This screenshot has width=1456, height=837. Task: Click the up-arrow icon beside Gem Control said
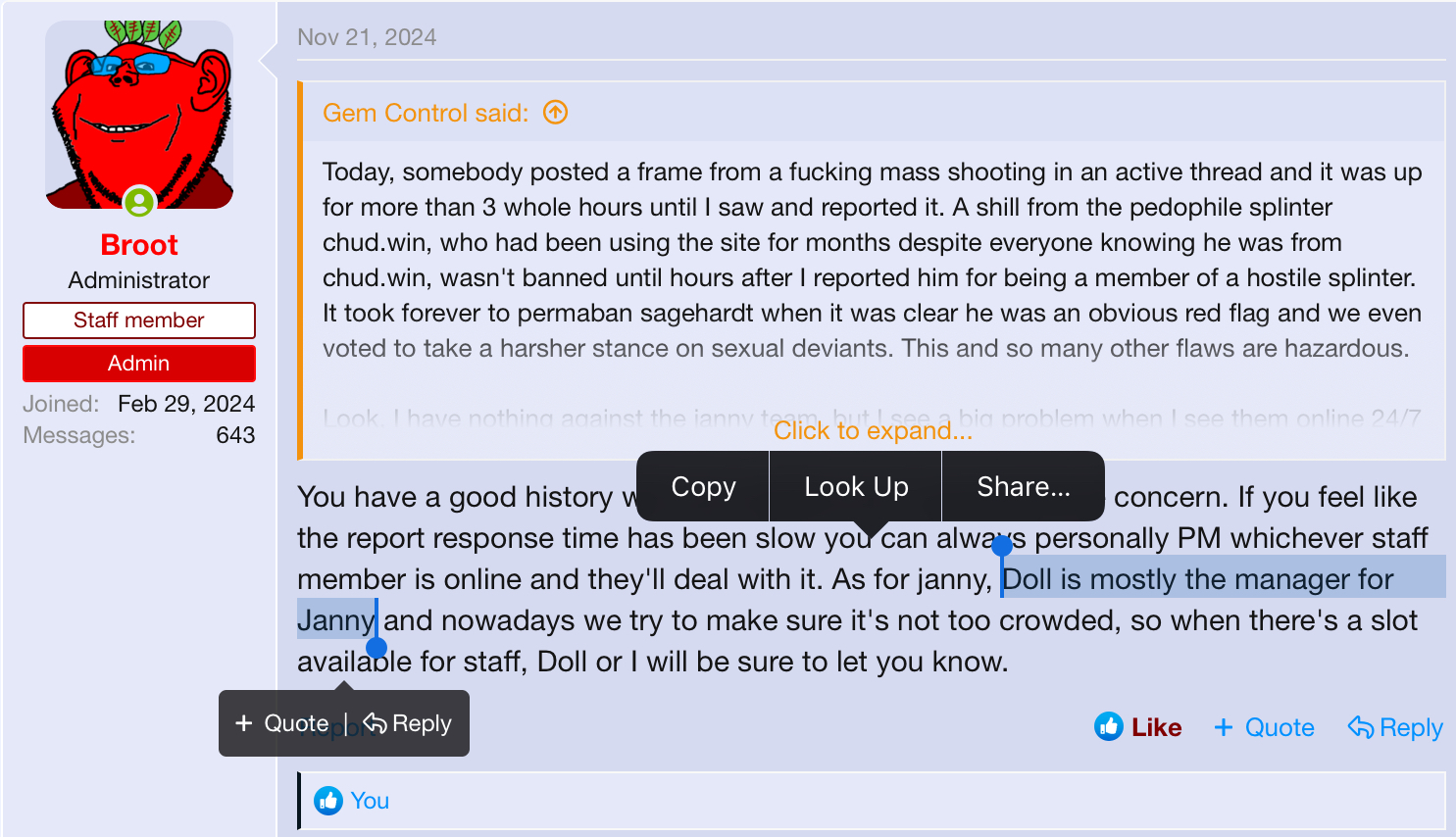coord(555,113)
